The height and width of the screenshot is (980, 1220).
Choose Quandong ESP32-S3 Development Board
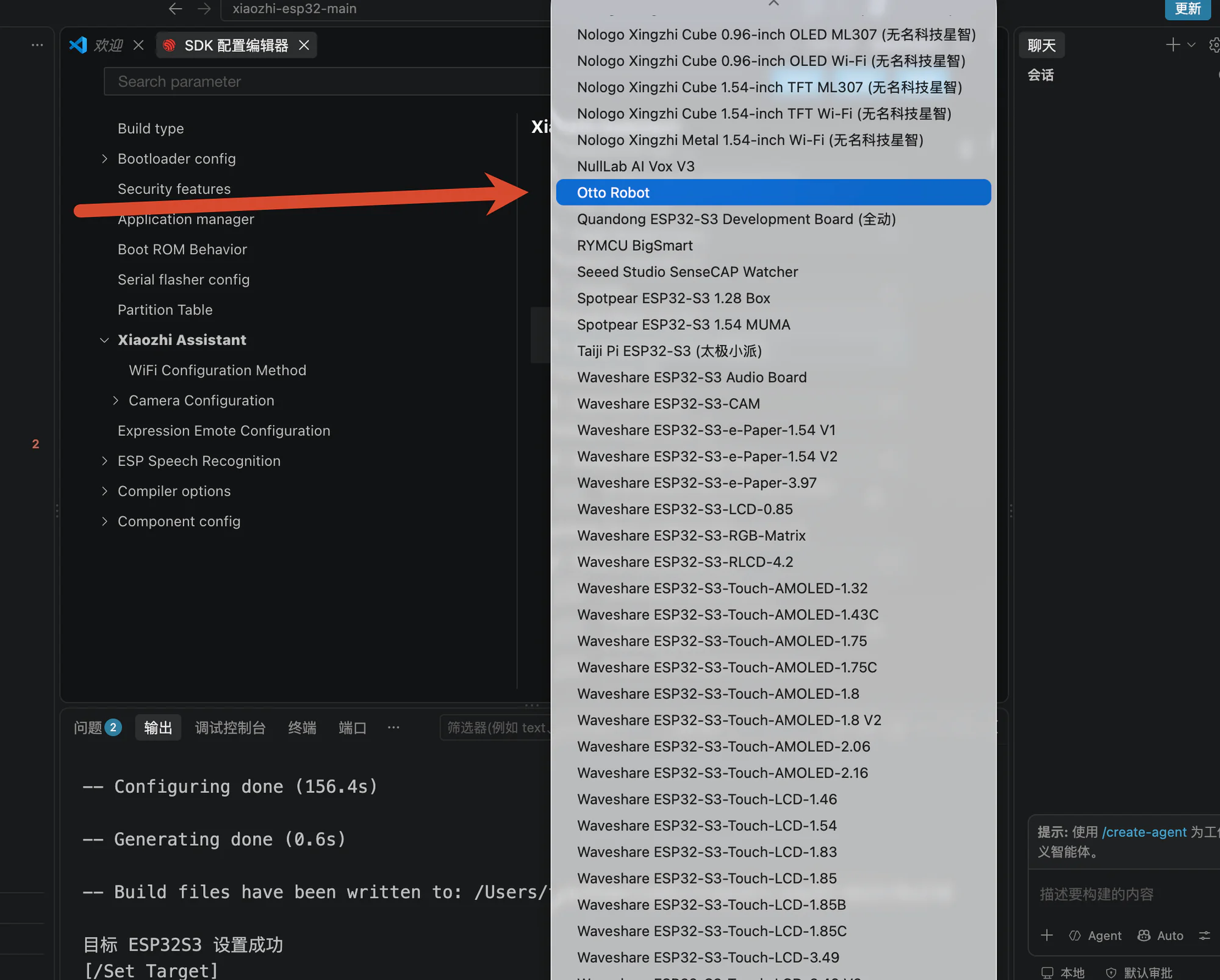(773, 219)
